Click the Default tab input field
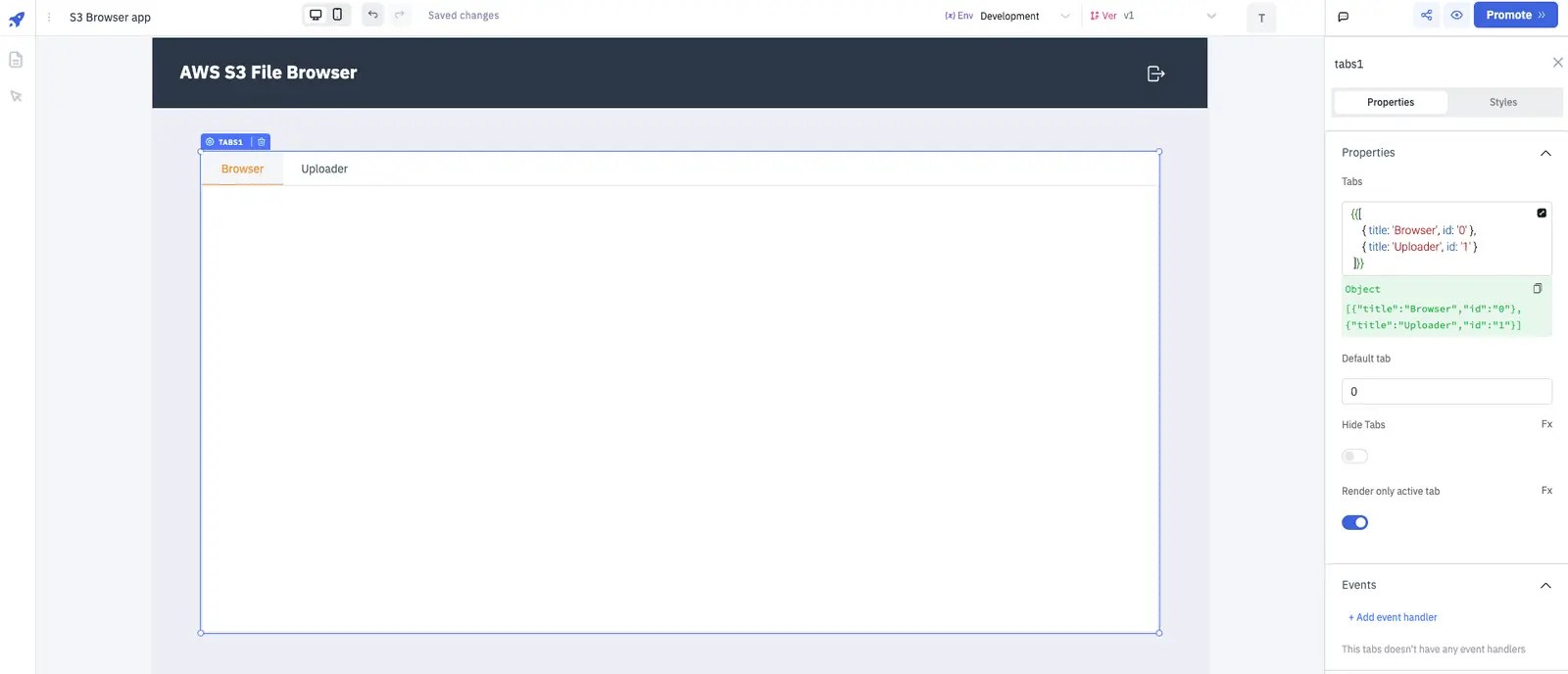Viewport: 1568px width, 674px height. click(1446, 391)
